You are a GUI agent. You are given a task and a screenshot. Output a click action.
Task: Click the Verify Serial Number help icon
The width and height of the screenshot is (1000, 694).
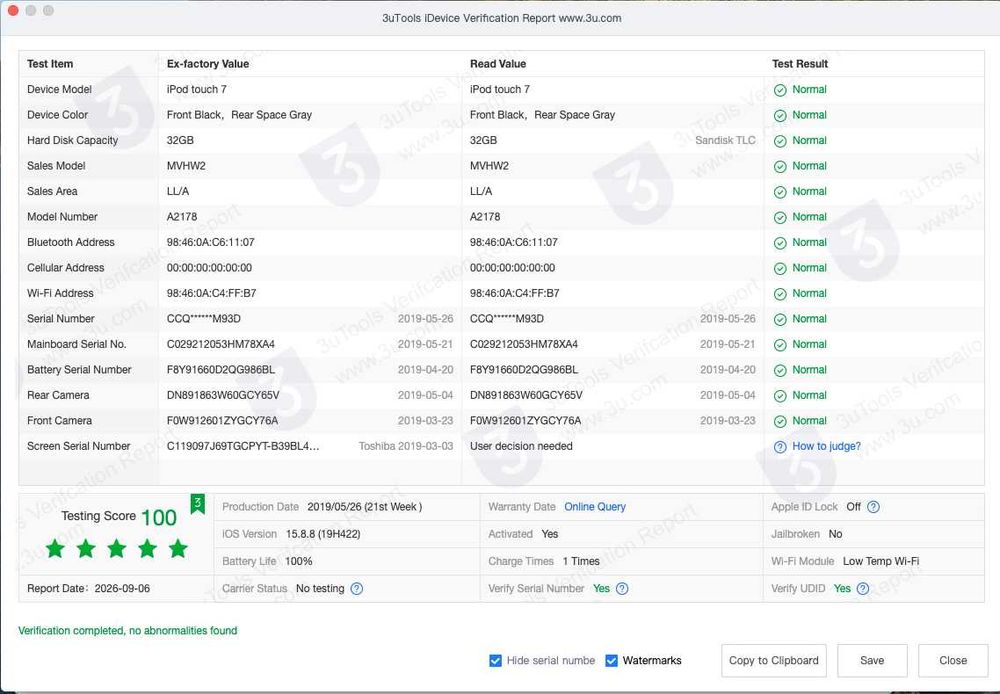pyautogui.click(x=622, y=589)
